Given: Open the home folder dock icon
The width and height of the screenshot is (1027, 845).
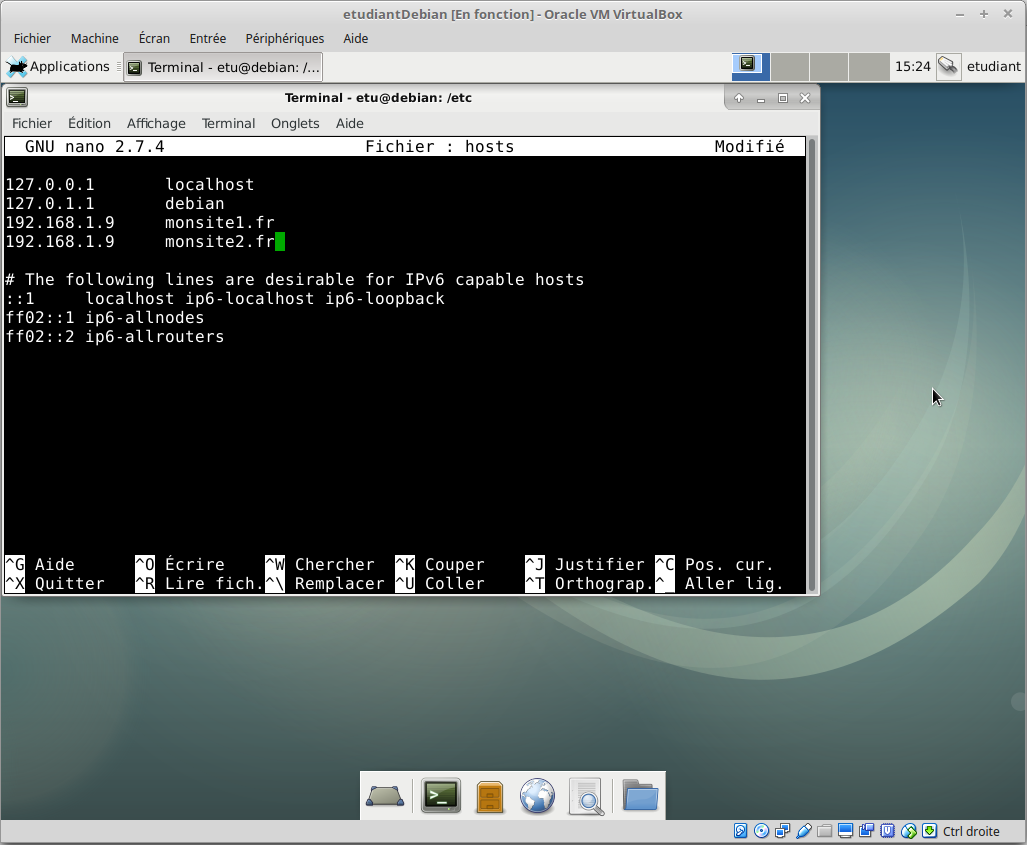Looking at the screenshot, I should 640,795.
